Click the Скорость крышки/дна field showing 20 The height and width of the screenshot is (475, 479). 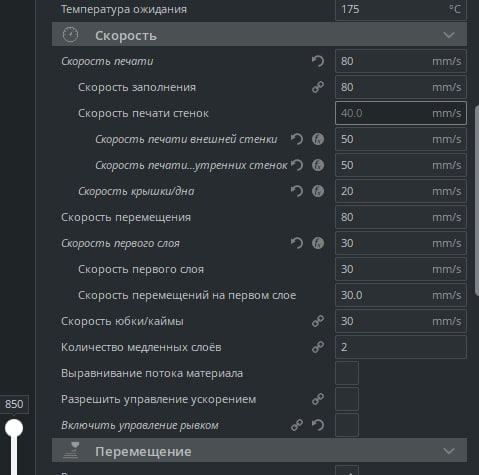tap(401, 191)
